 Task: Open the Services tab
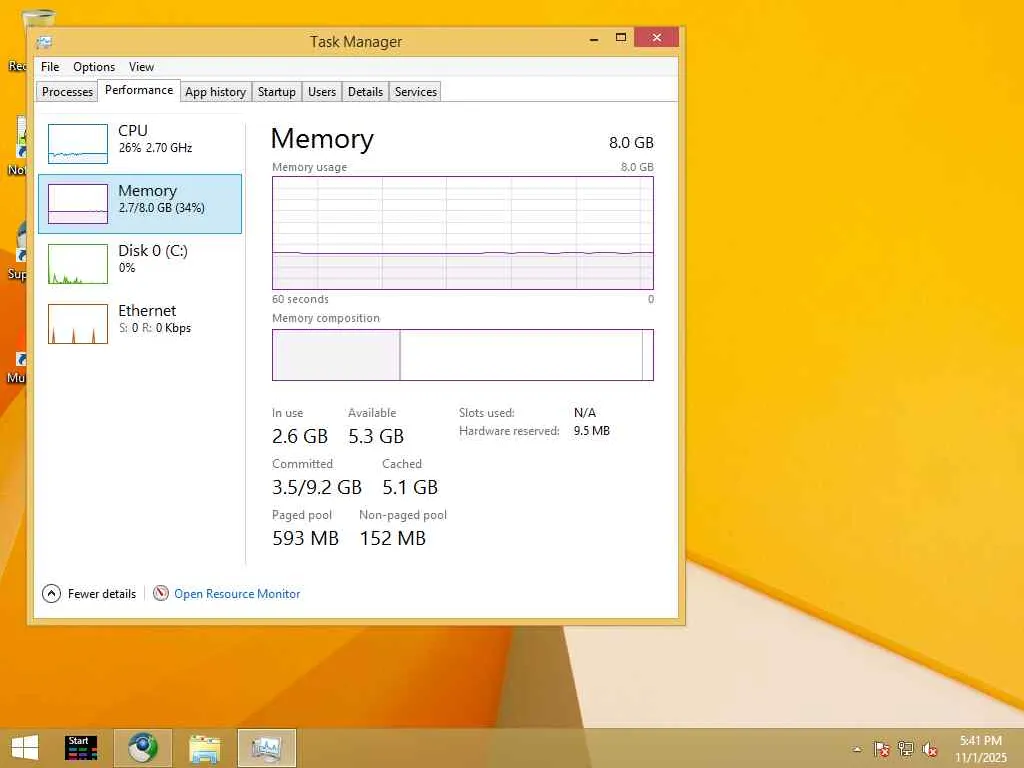[x=415, y=91]
